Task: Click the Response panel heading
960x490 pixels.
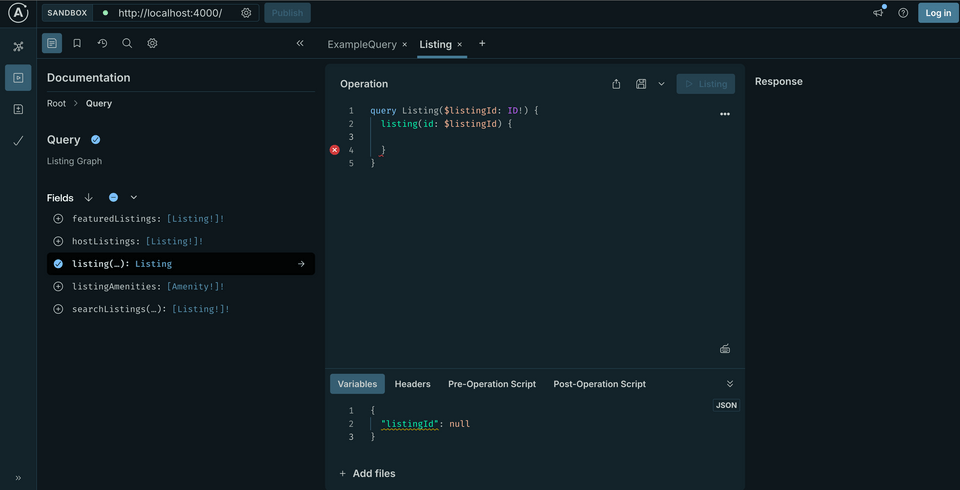Action: (x=778, y=81)
